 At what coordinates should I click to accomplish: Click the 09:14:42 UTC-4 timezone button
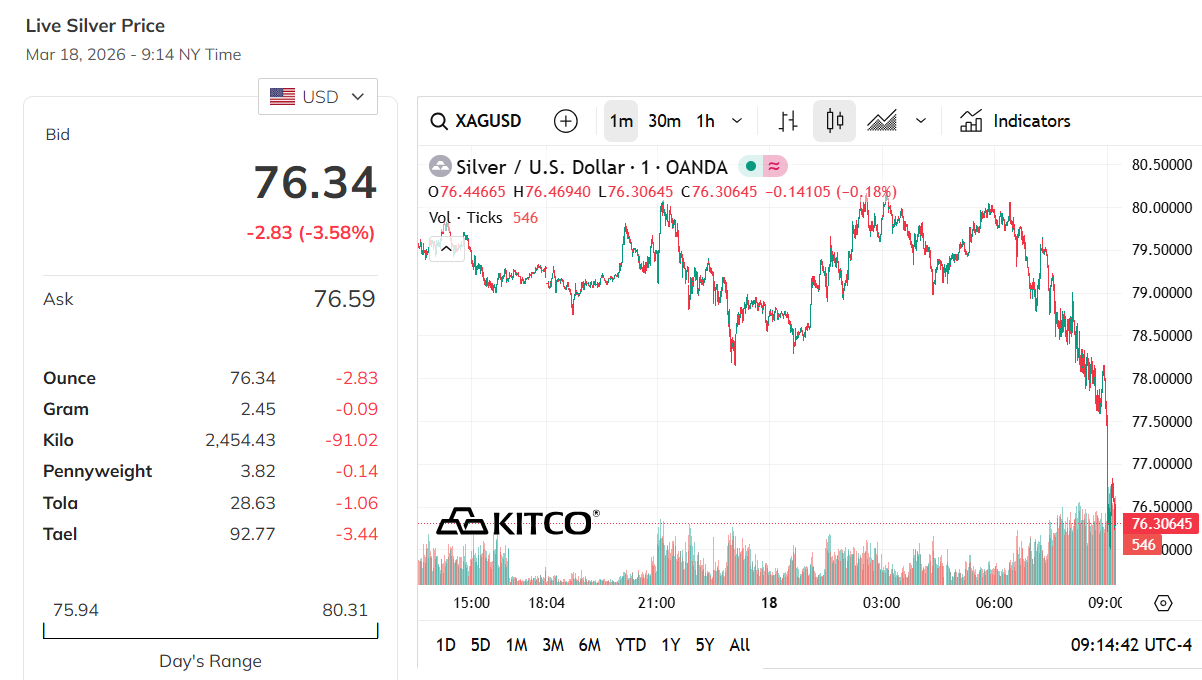pos(1131,645)
